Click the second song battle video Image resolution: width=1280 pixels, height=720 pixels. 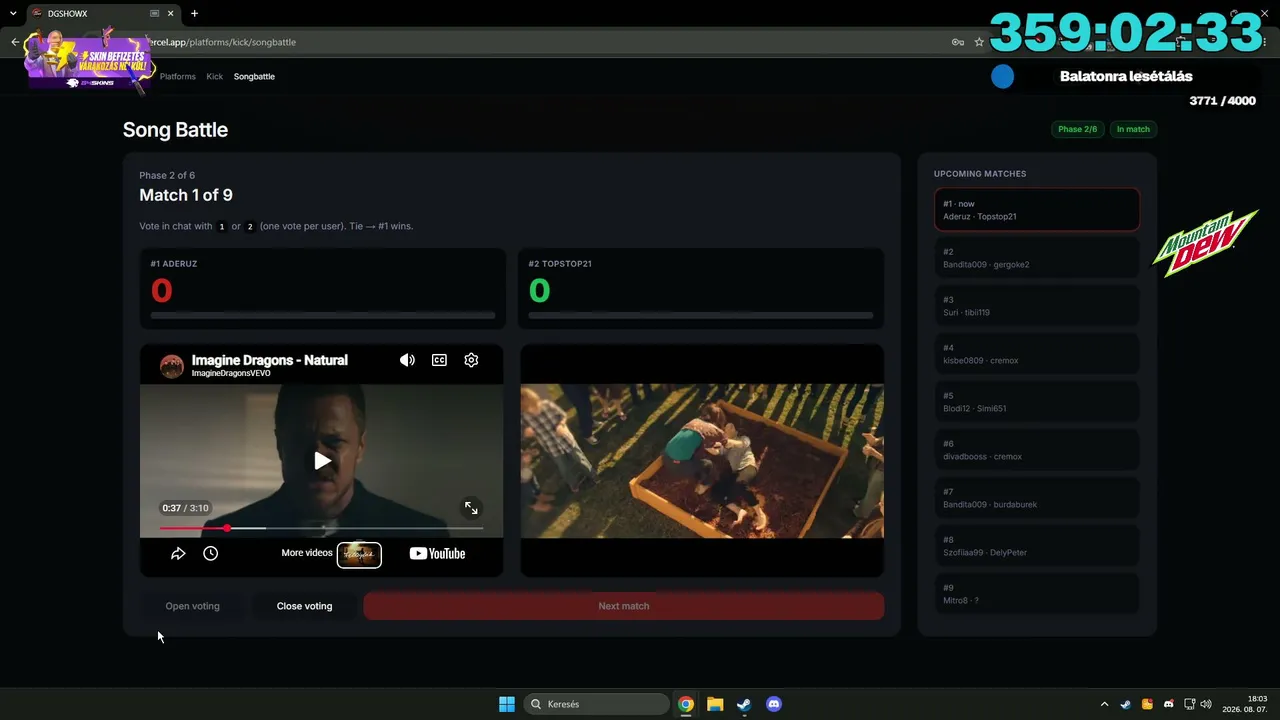[702, 461]
